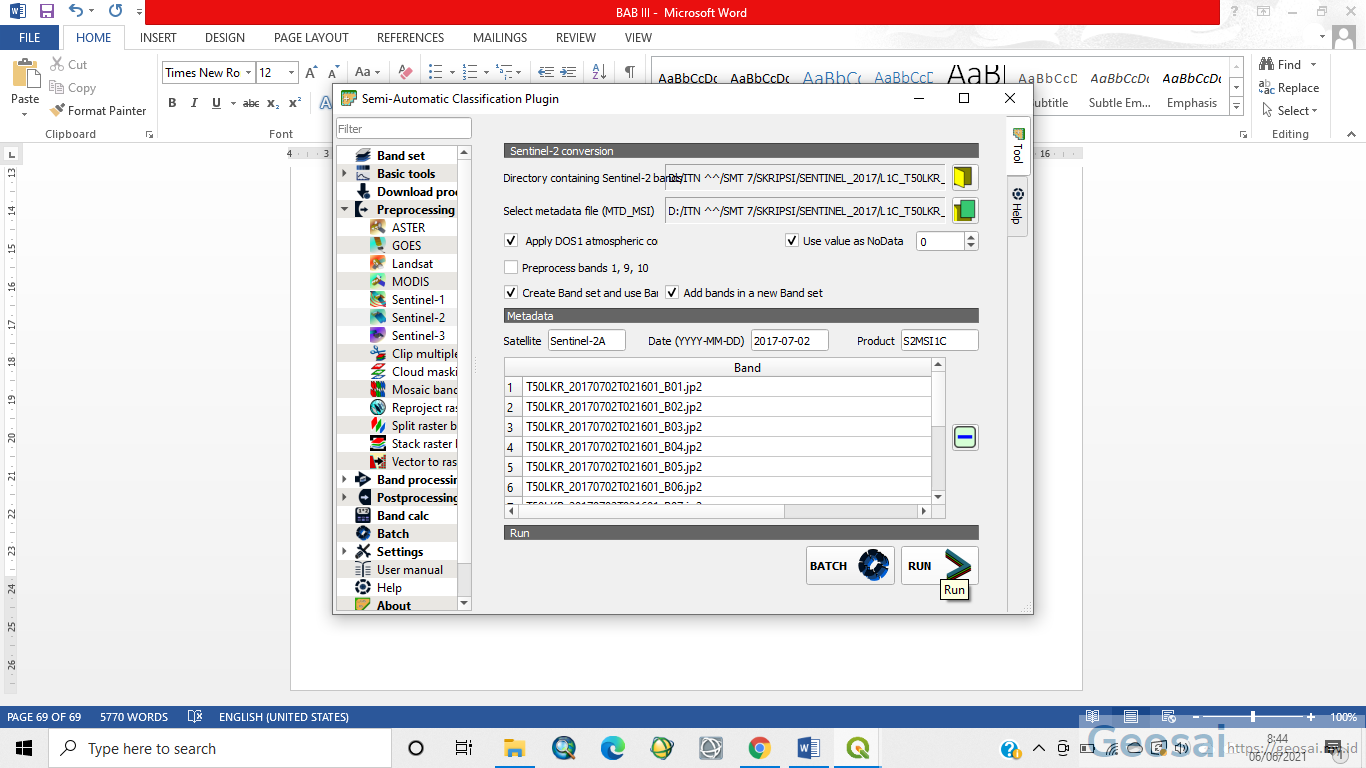Viewport: 1366px width, 768px height.
Task: Expand Settings tree arrow
Action: point(344,552)
